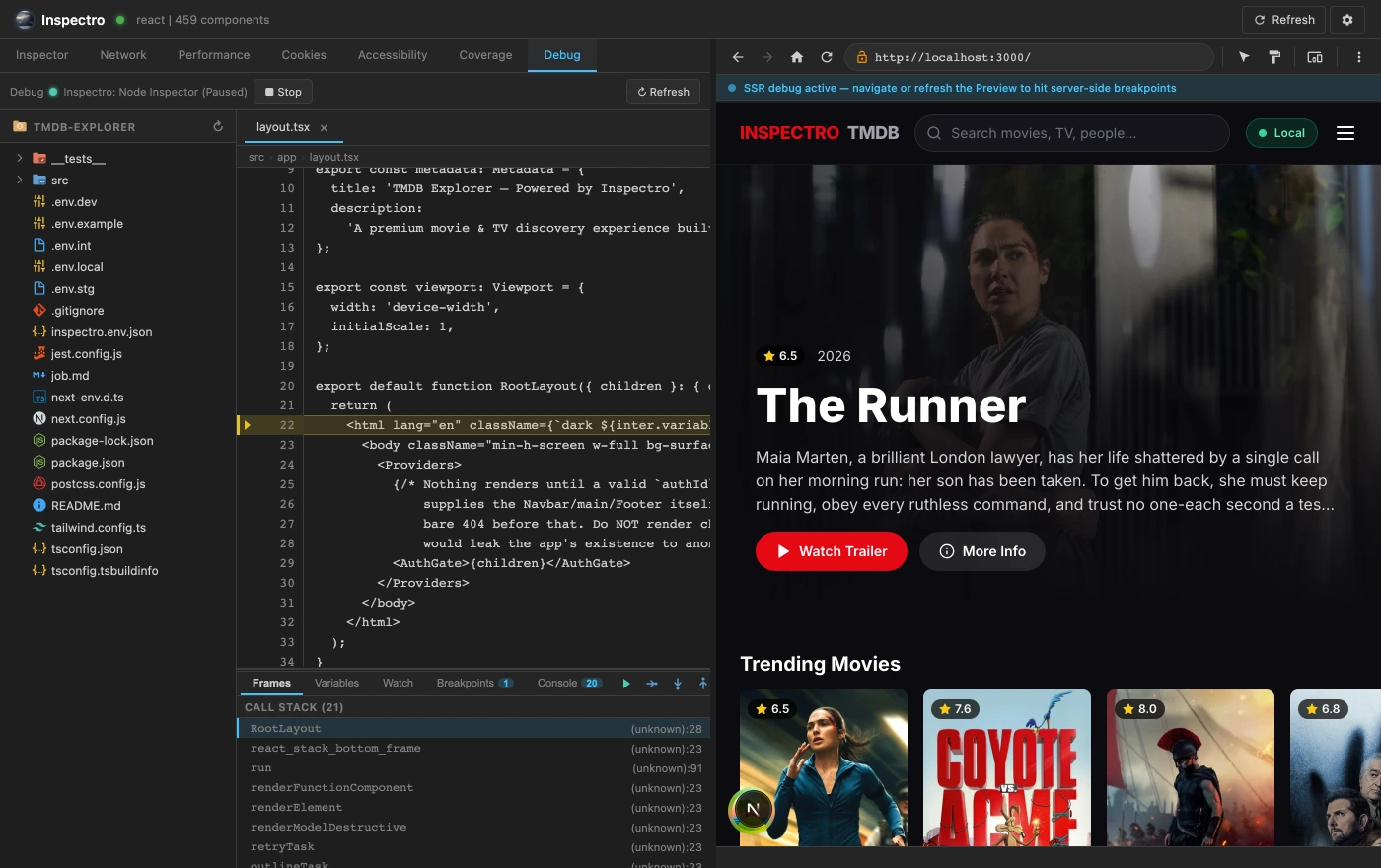Click the search magnifier icon in TMDB

point(934,133)
